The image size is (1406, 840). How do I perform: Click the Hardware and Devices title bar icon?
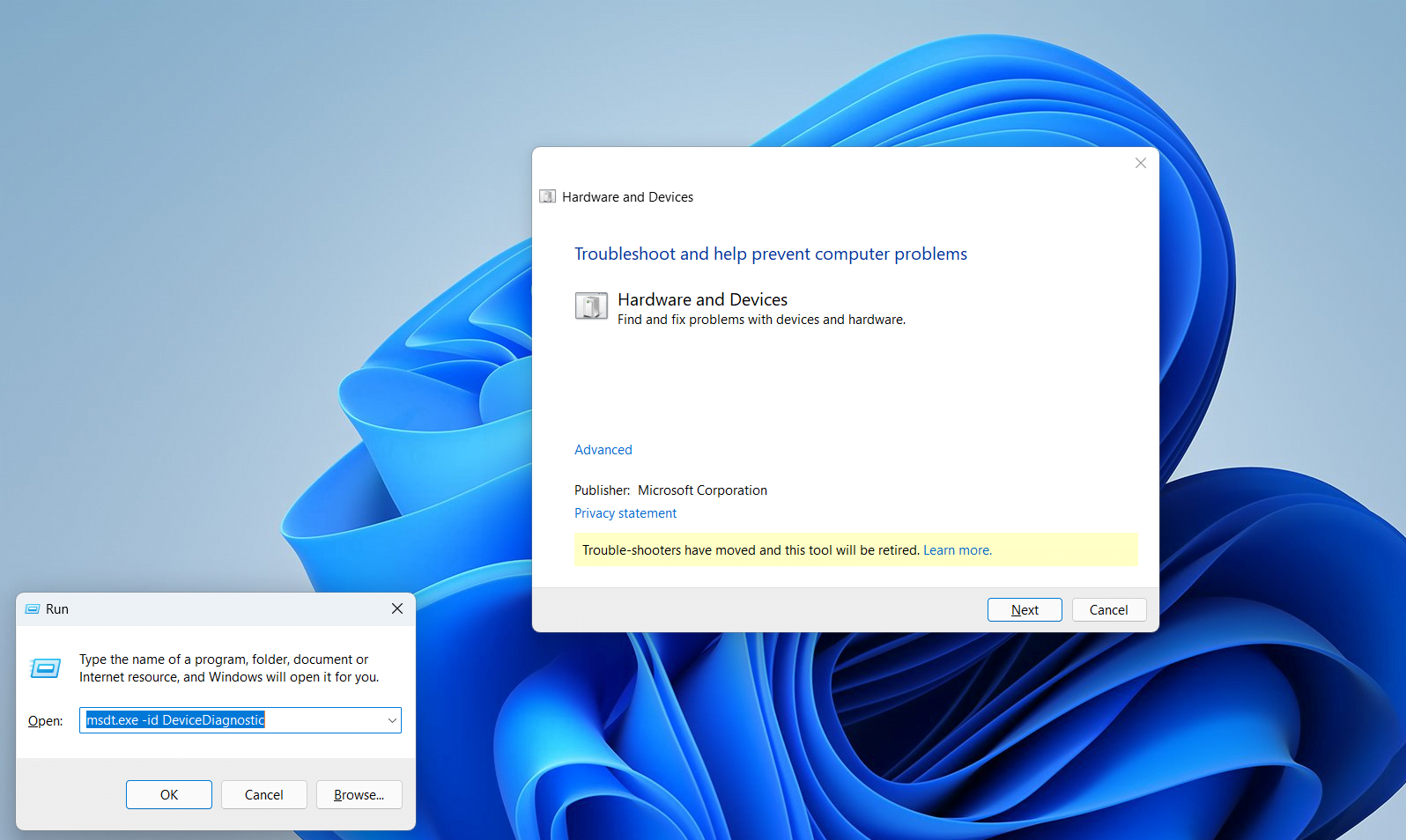547,196
